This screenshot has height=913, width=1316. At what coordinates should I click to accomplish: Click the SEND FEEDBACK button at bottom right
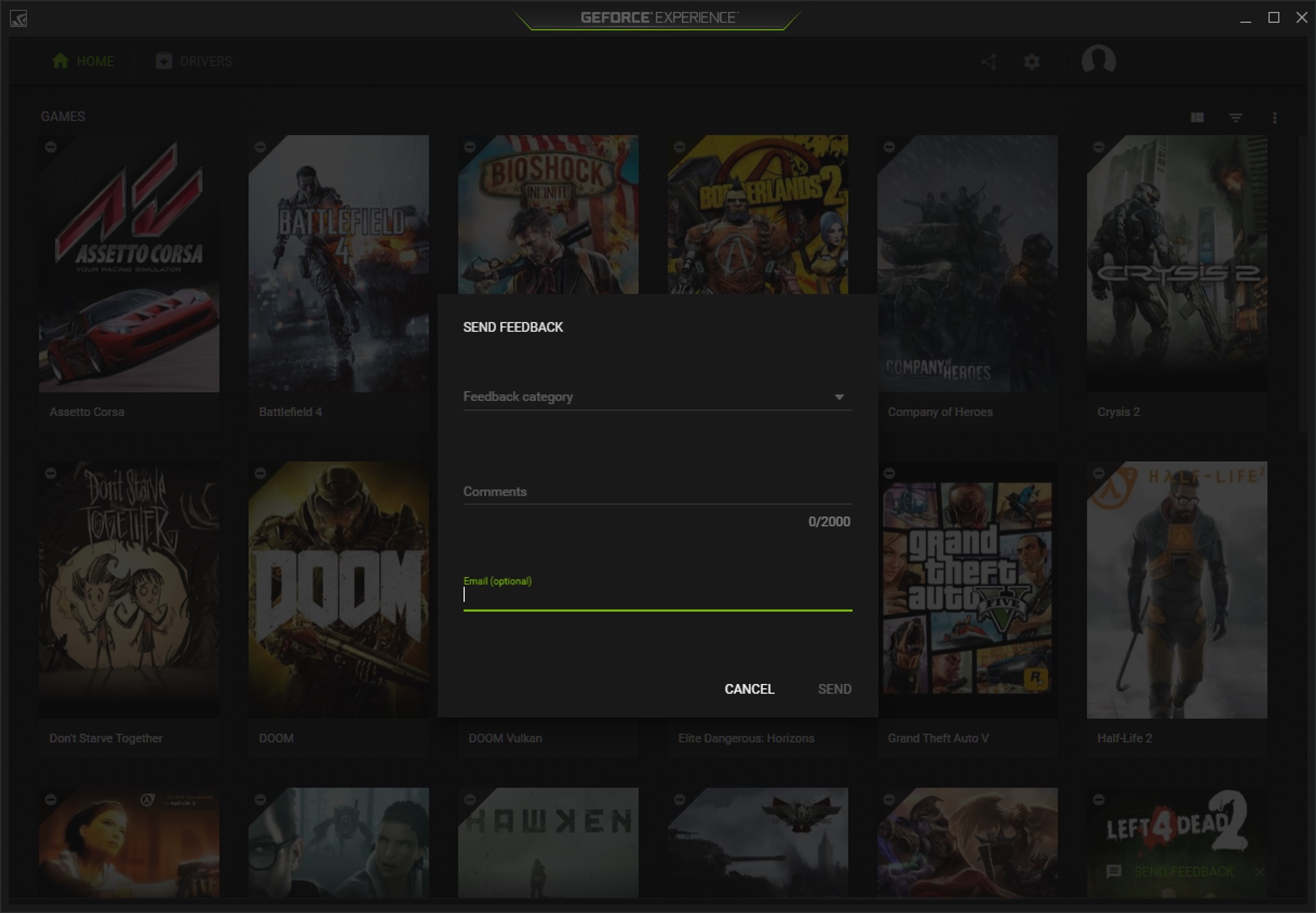point(1184,872)
